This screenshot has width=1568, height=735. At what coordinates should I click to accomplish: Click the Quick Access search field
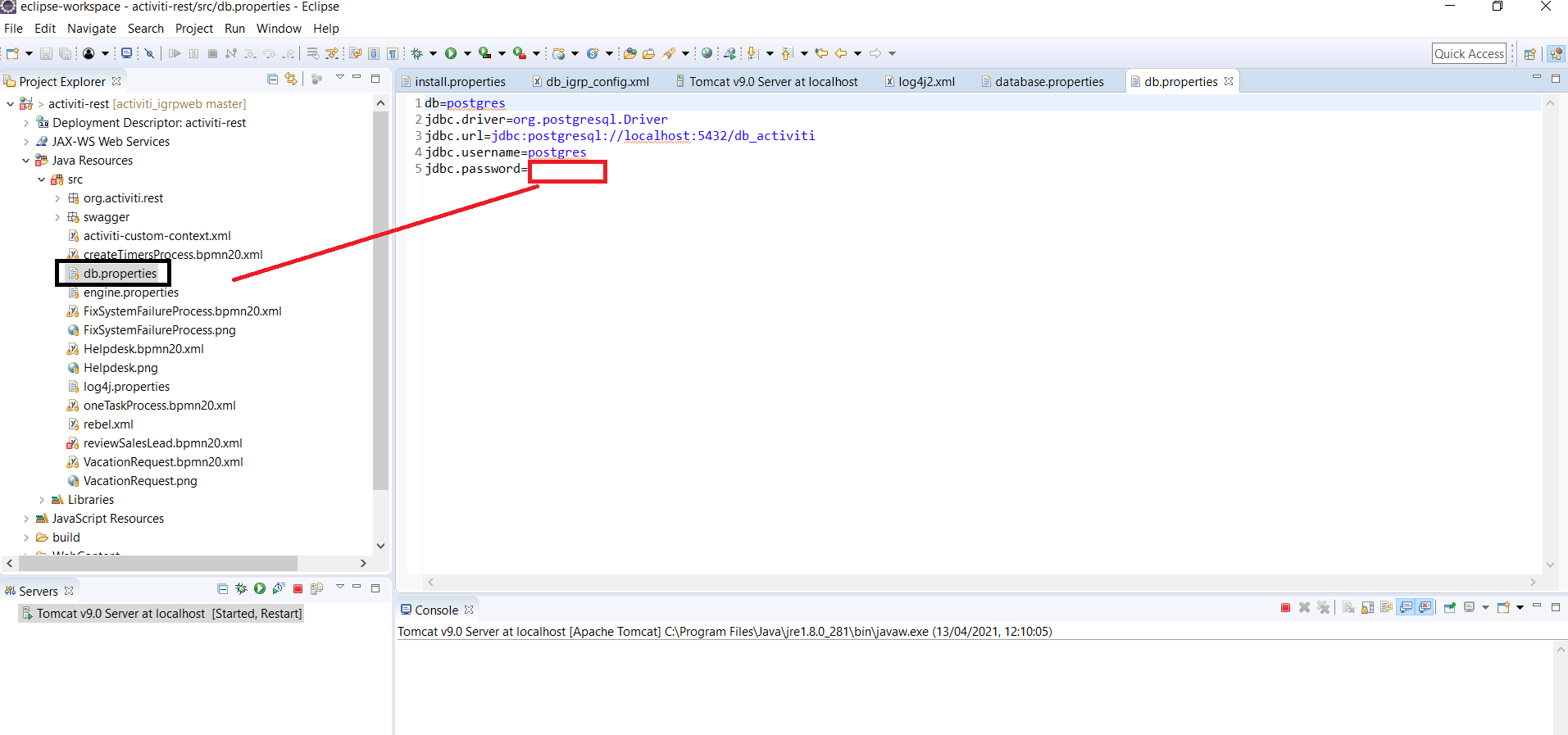pyautogui.click(x=1470, y=54)
